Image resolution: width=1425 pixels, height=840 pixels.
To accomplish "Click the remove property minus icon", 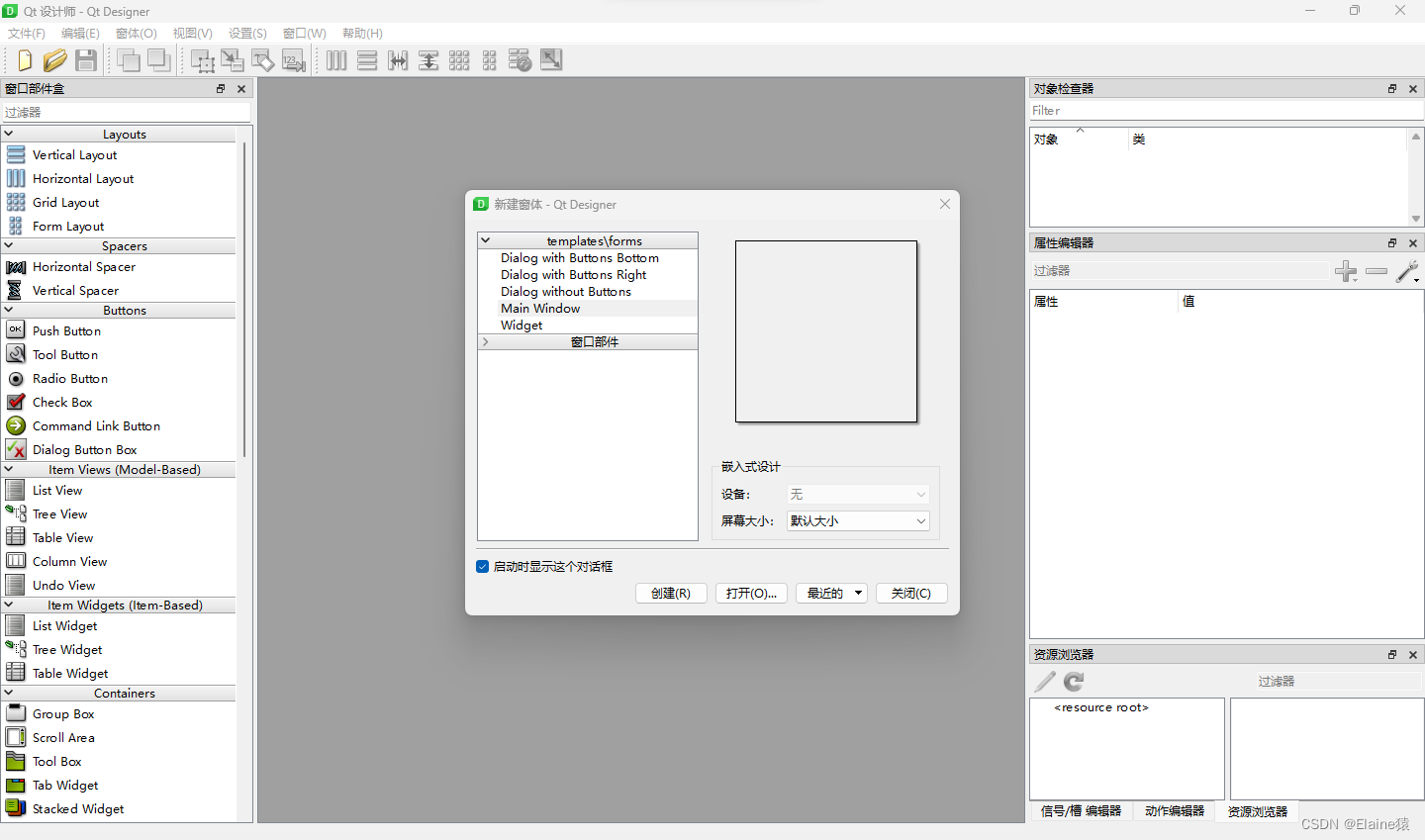I will [1377, 271].
